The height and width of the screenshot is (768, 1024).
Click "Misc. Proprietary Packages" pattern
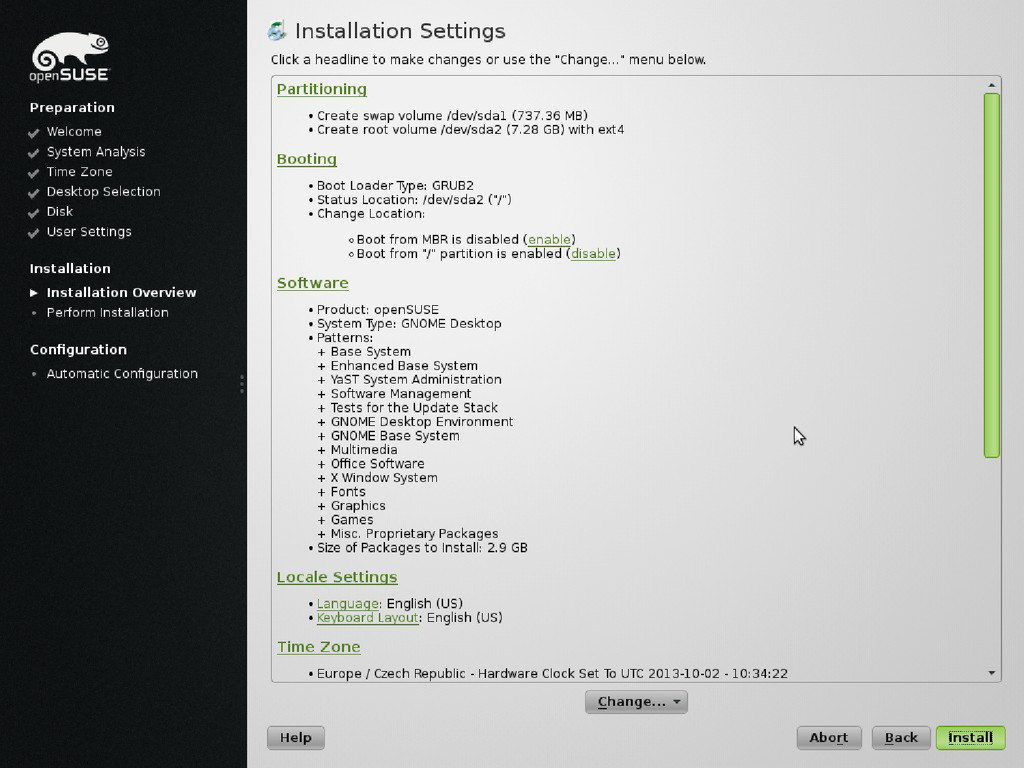coord(414,534)
